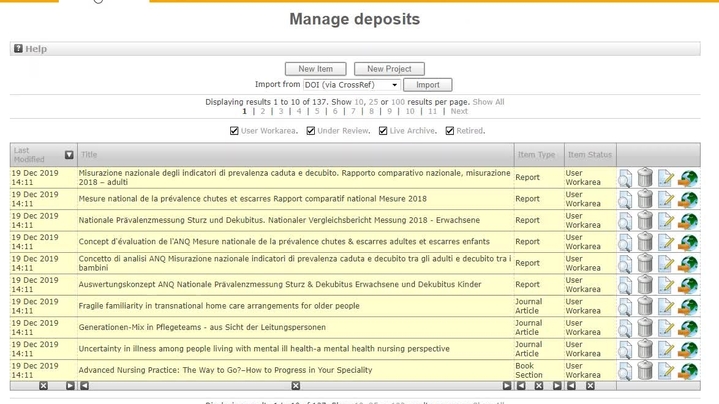Delete the Concept d'évaluation de l'ANQ item
719x404 pixels.
[x=645, y=242]
